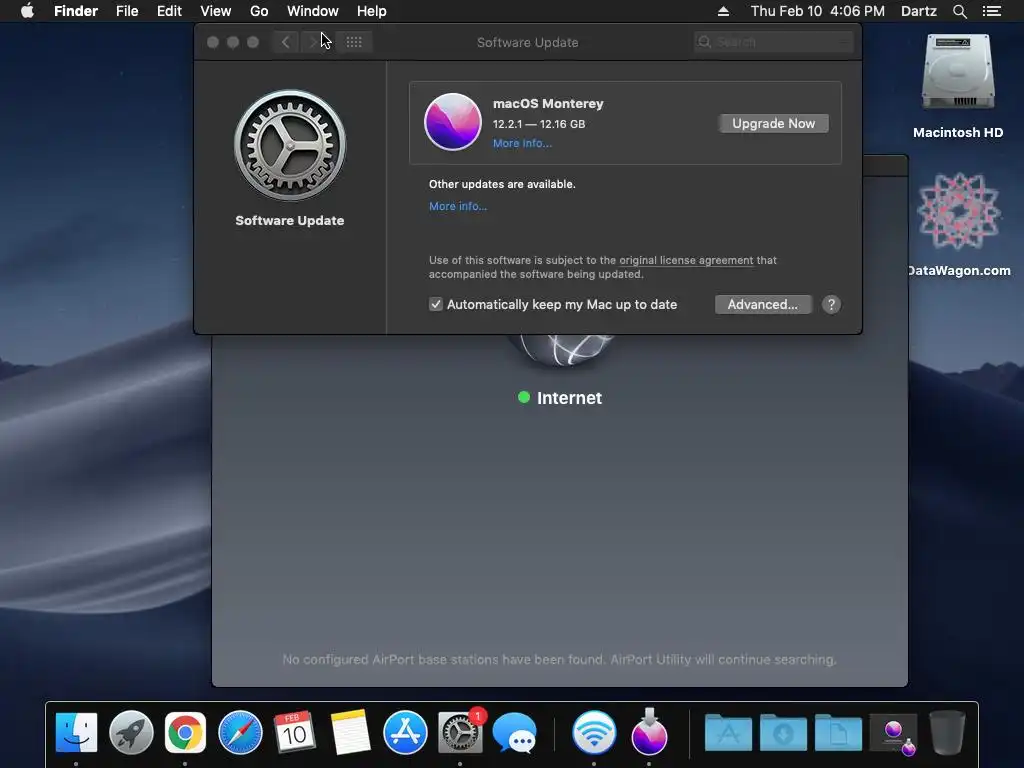Screen dimensions: 1024x768
Task: Open the File menu
Action: click(127, 11)
